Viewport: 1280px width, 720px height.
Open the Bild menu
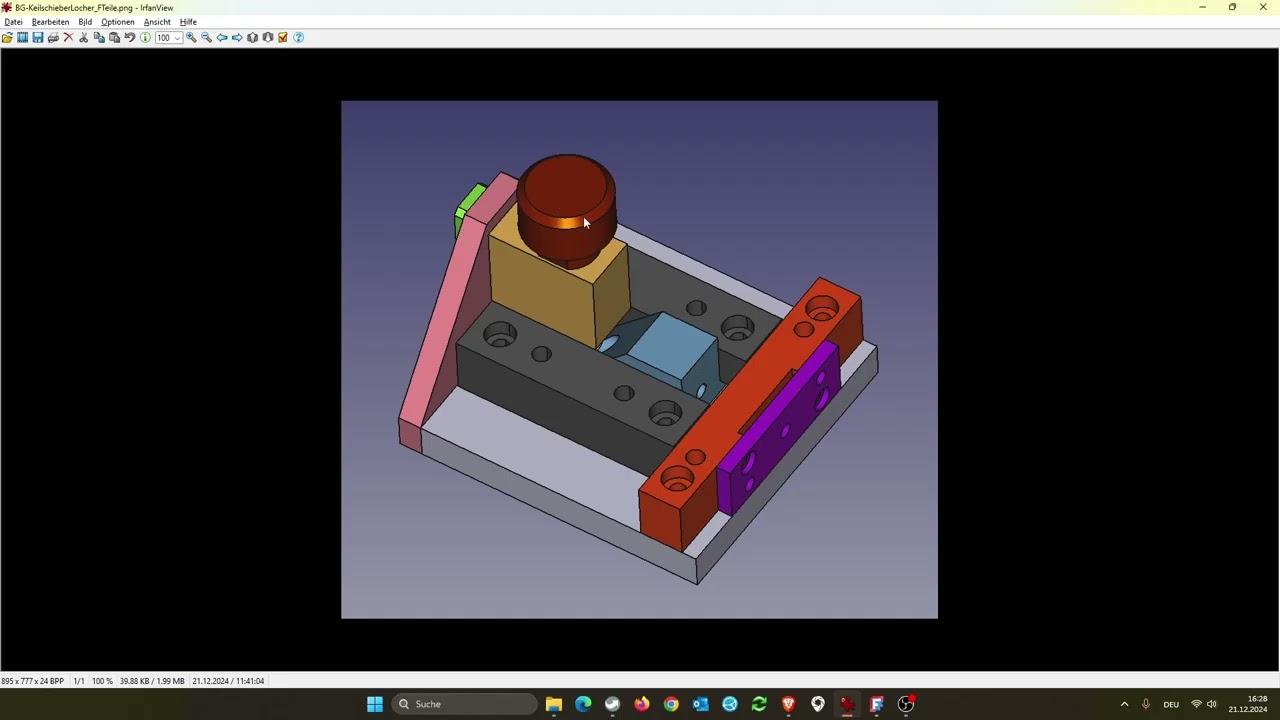(85, 22)
